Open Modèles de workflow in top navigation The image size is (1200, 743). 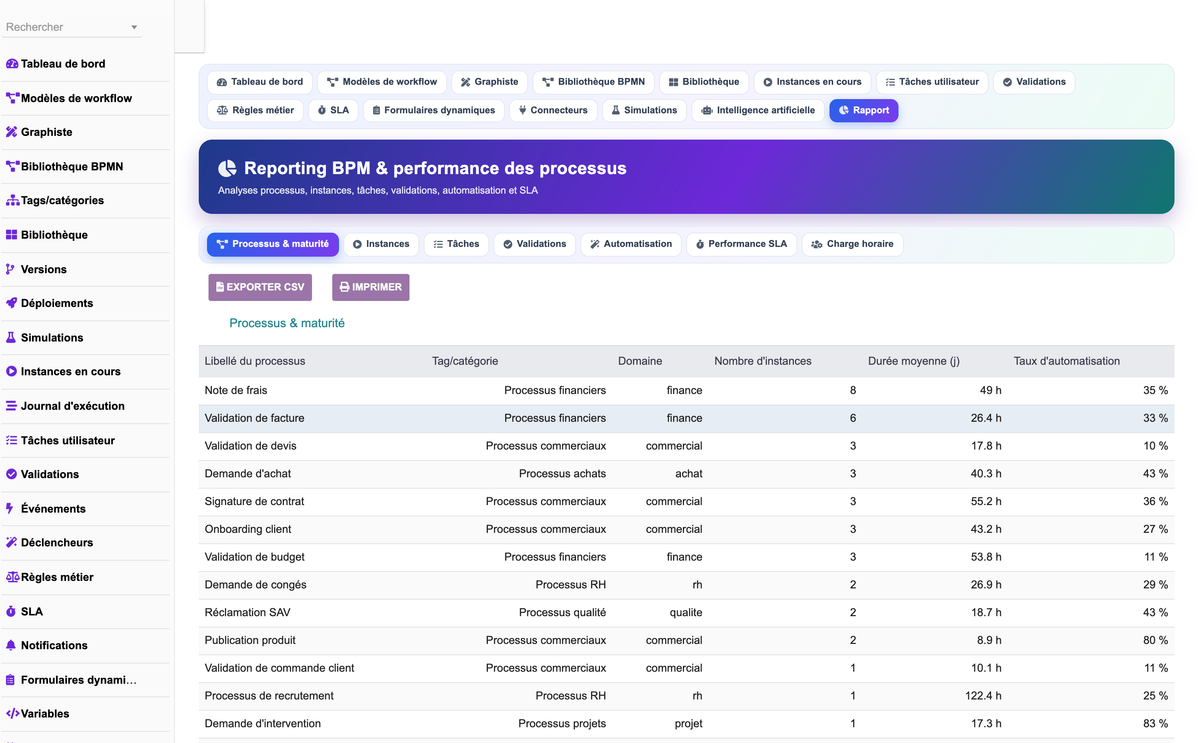(x=382, y=82)
